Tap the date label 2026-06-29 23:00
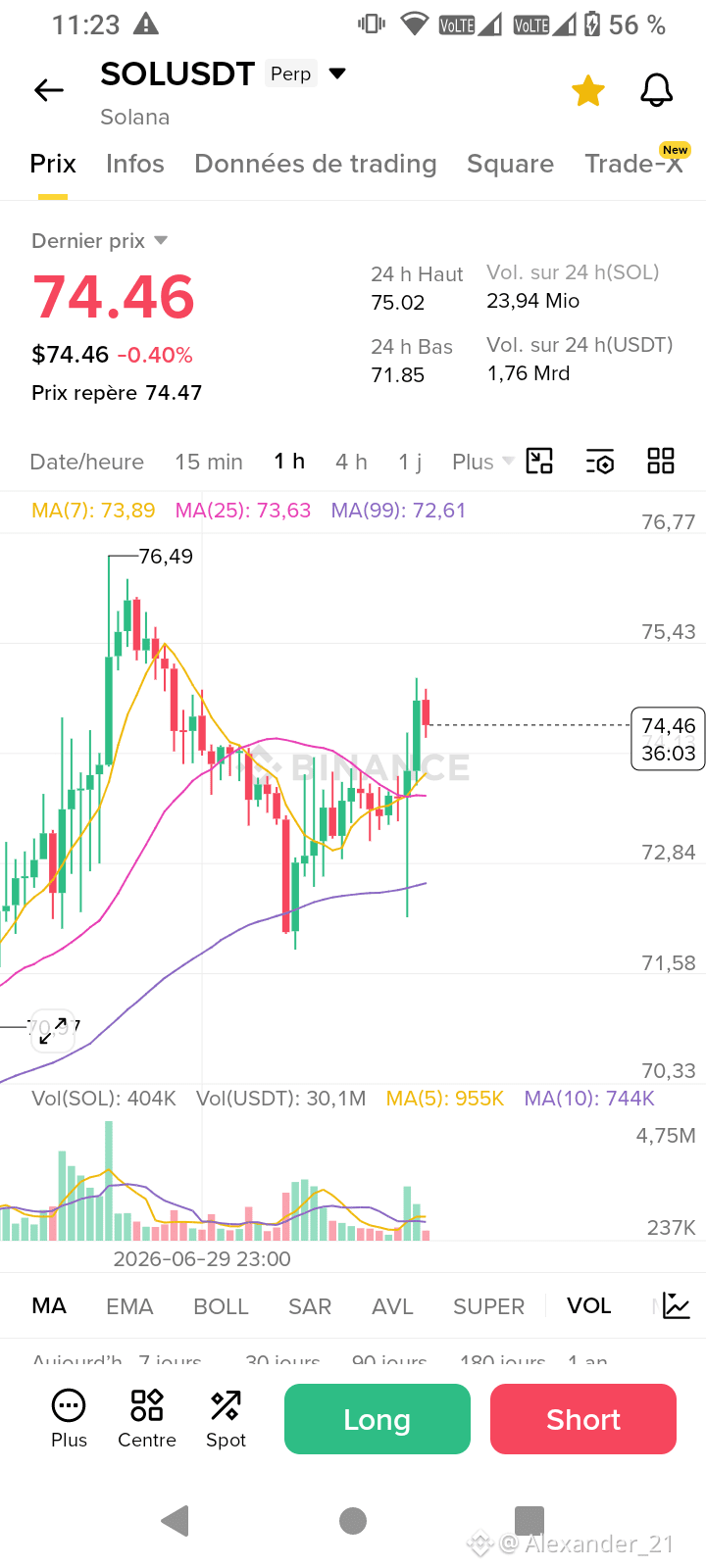 [x=202, y=1259]
